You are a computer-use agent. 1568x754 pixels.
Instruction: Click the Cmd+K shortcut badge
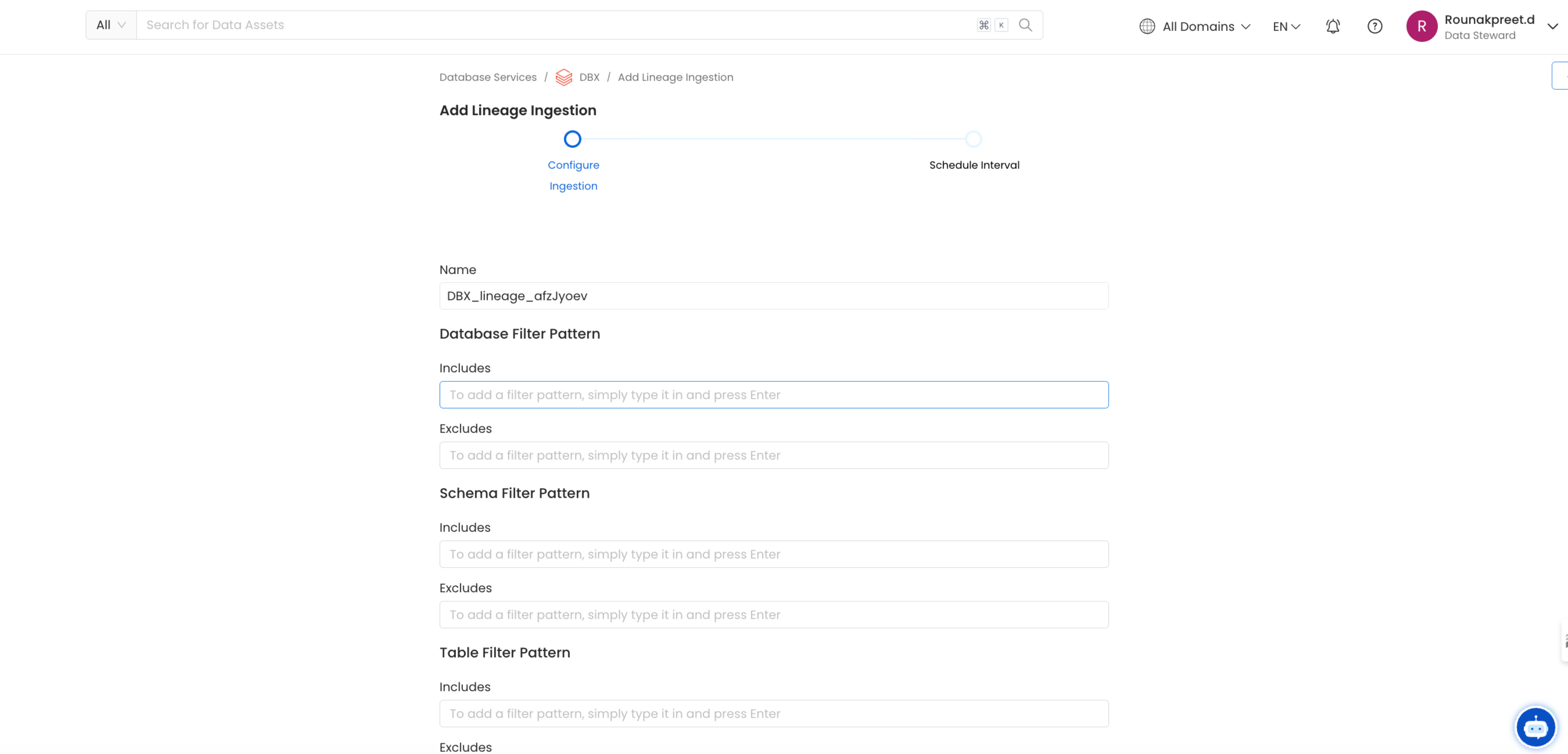point(991,25)
